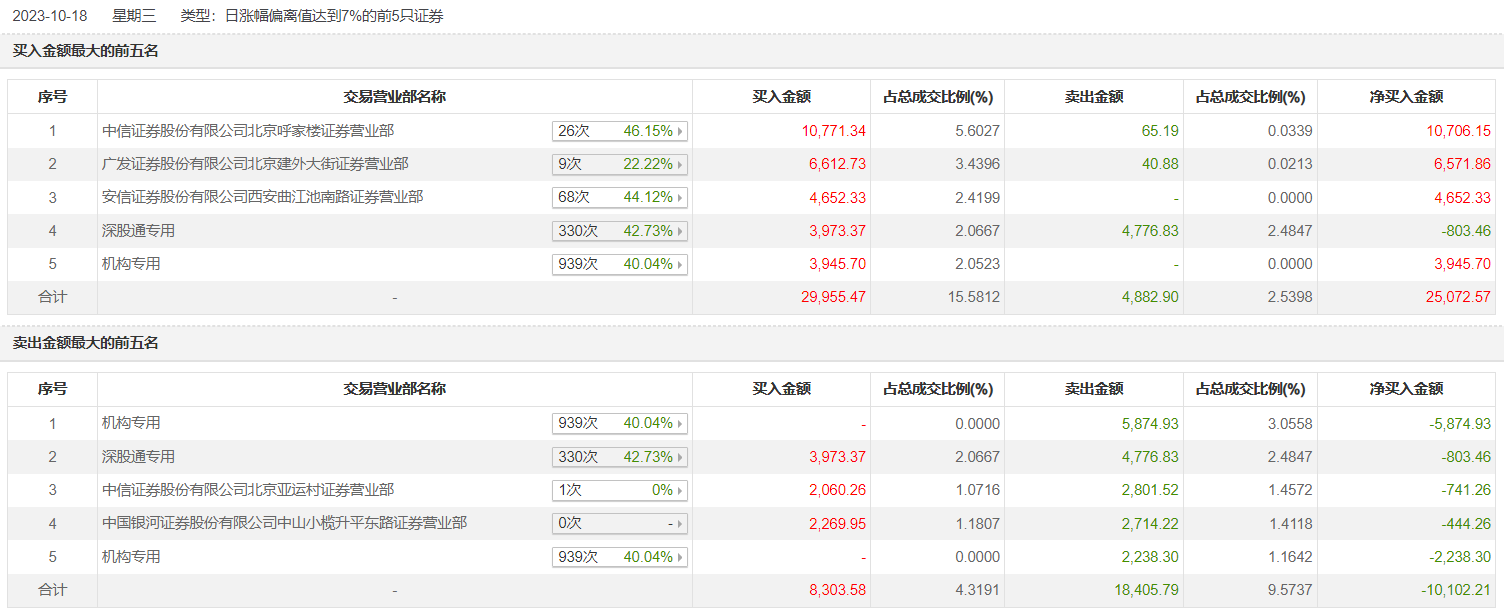
Task: Click the 买入金额最大的前五名 section header
Action: (x=86, y=51)
